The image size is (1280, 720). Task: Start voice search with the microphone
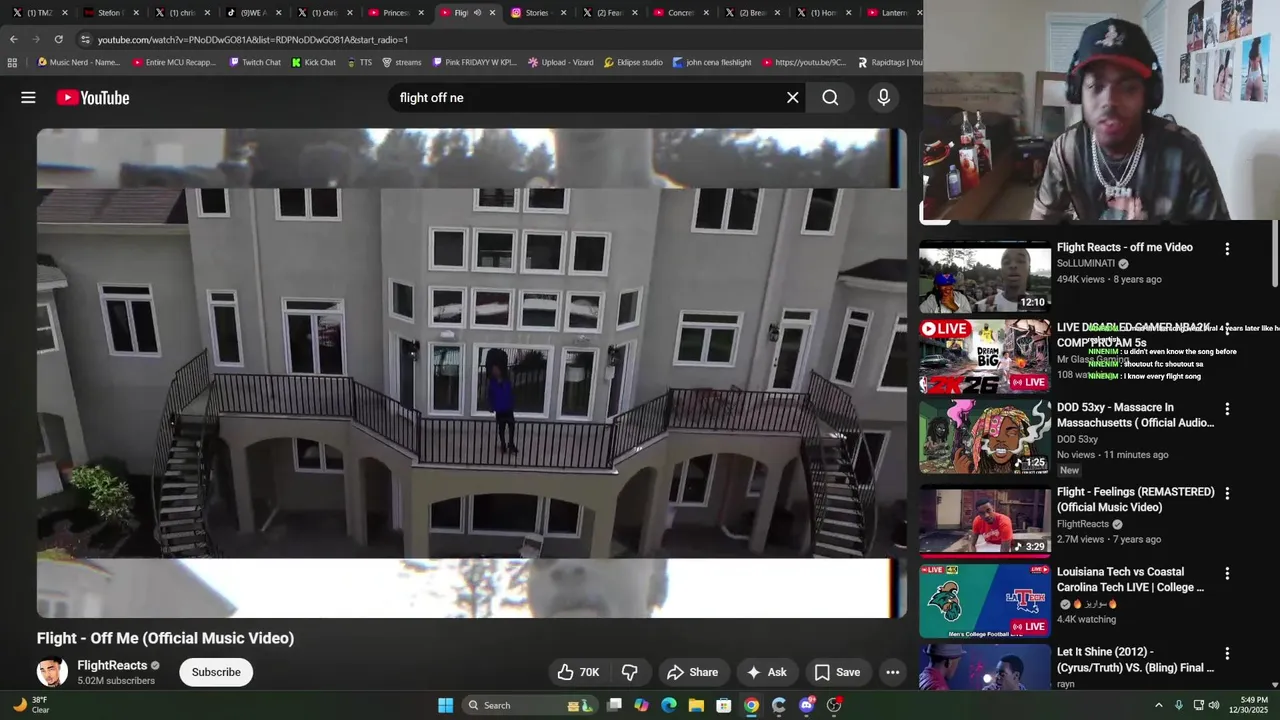click(x=883, y=97)
